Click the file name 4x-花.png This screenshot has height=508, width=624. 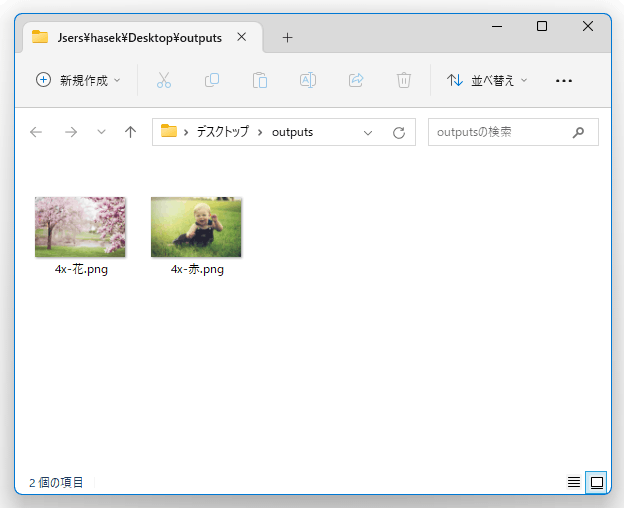click(x=81, y=269)
